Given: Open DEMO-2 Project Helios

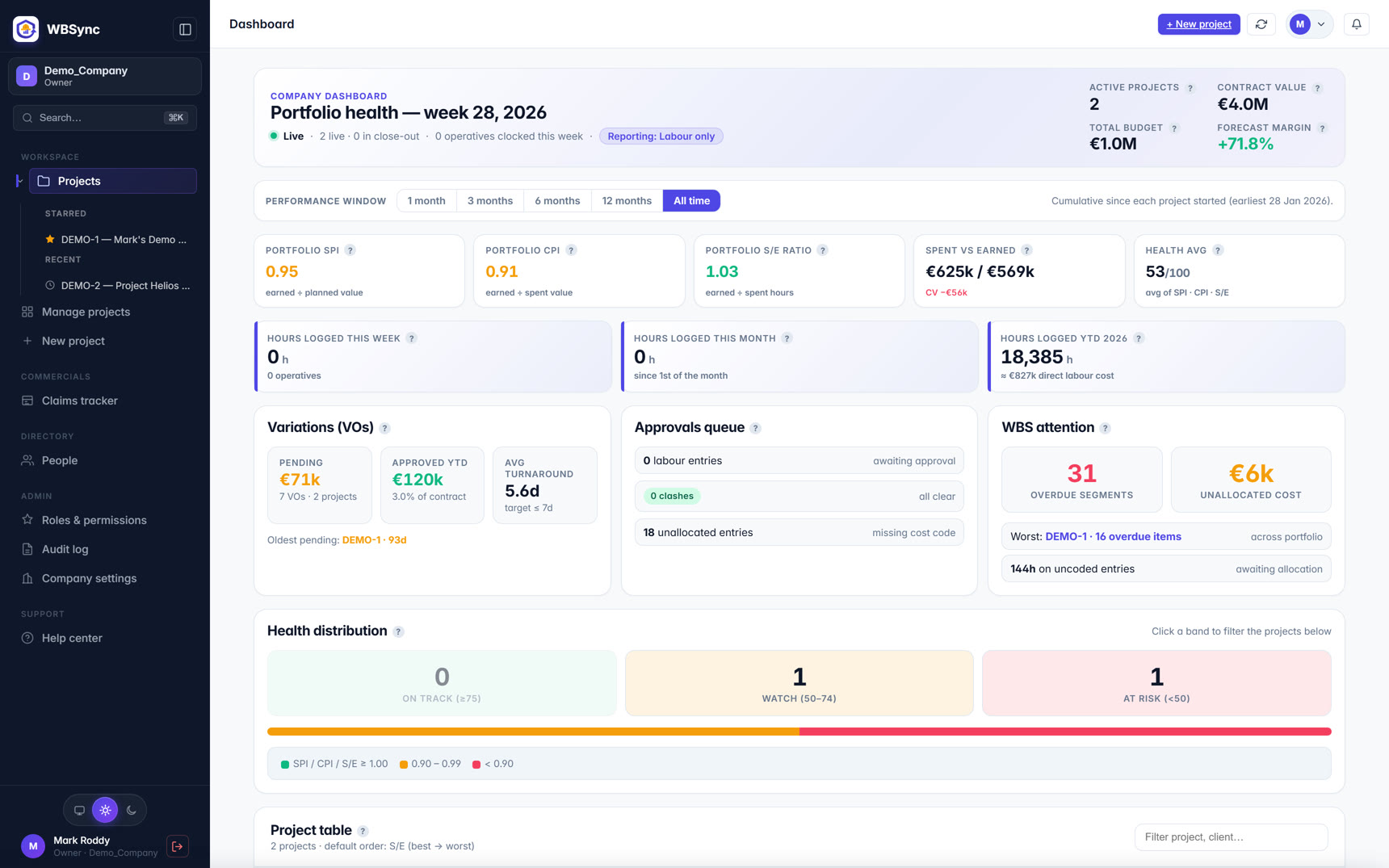Looking at the screenshot, I should 118,285.
